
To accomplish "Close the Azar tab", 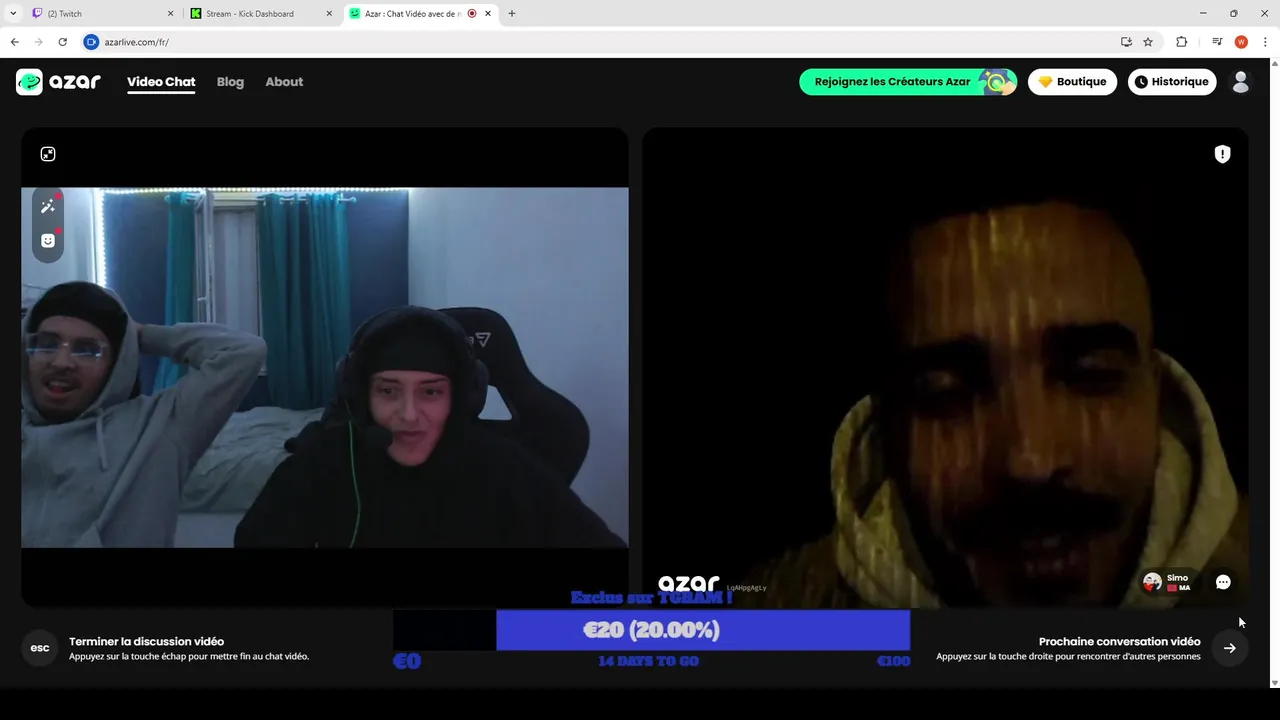I will (x=488, y=14).
